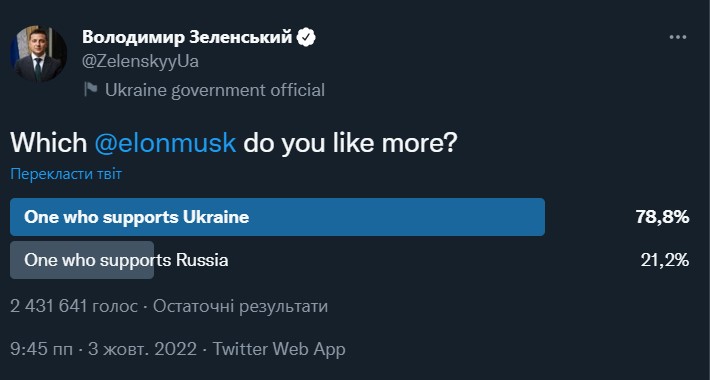Click the 78,8% poll result value
This screenshot has width=710, height=380.
pyautogui.click(x=662, y=217)
